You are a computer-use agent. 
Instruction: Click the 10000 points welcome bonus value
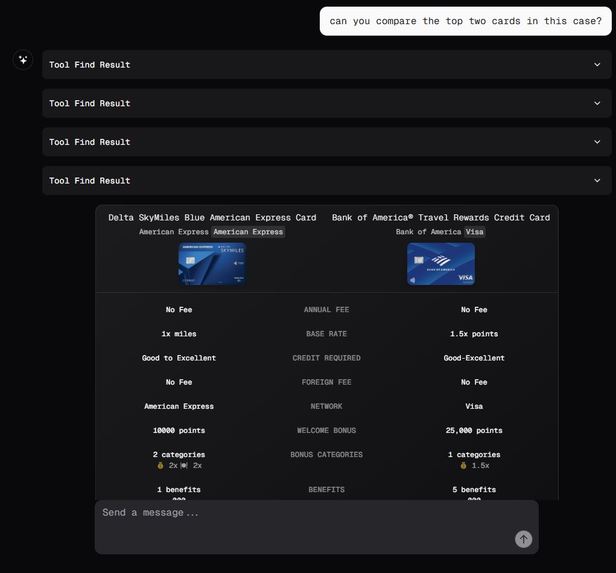179,430
